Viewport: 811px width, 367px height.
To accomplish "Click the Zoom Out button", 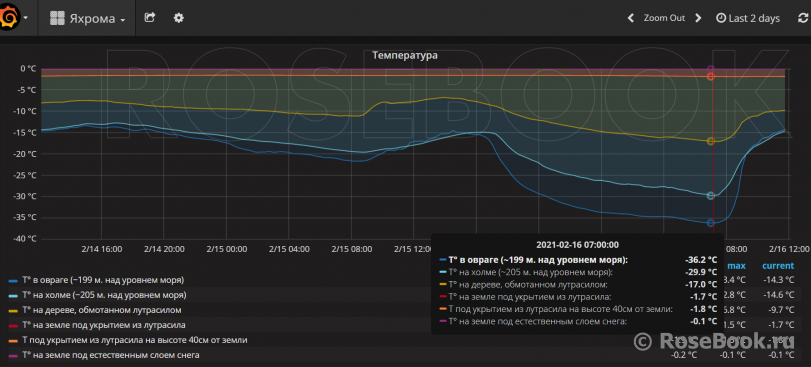I will coord(664,18).
